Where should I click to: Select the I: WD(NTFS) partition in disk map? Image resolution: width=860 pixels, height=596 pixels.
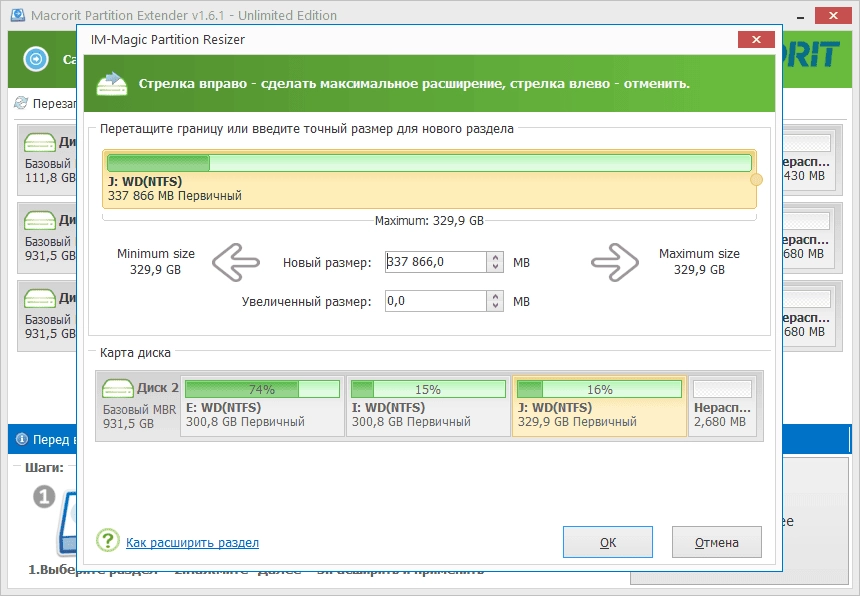tap(428, 406)
